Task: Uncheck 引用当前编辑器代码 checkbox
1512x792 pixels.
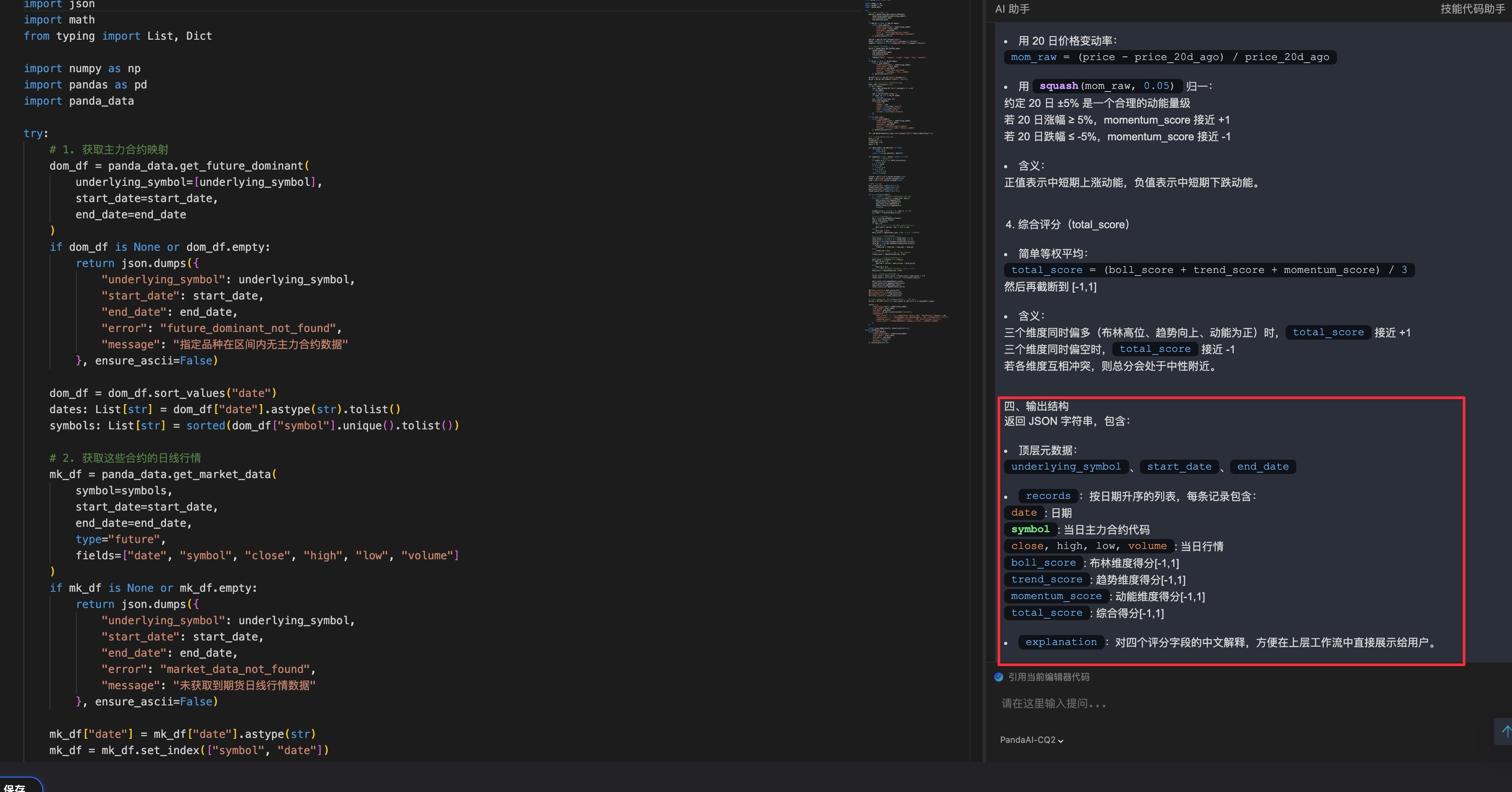Action: click(x=998, y=677)
